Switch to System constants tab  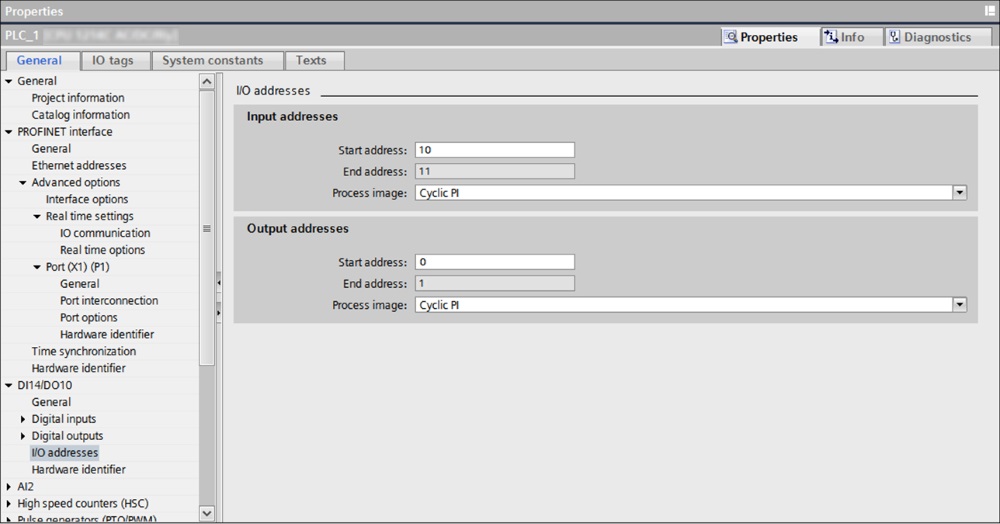pyautogui.click(x=212, y=61)
